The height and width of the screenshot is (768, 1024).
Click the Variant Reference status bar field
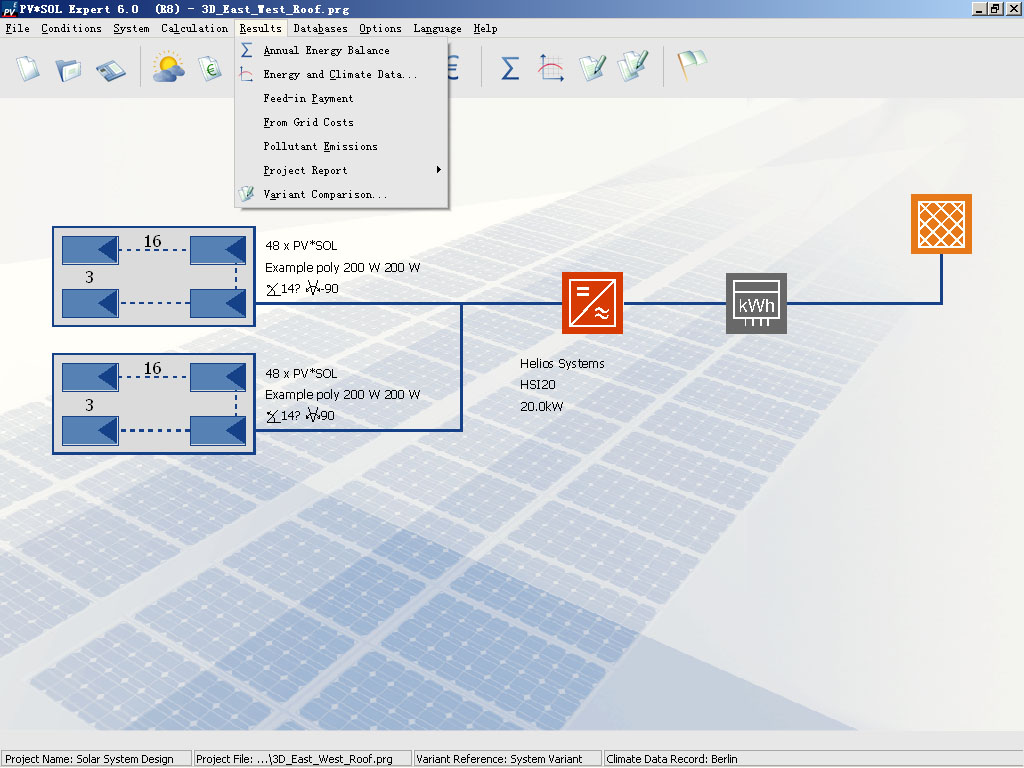[x=507, y=759]
